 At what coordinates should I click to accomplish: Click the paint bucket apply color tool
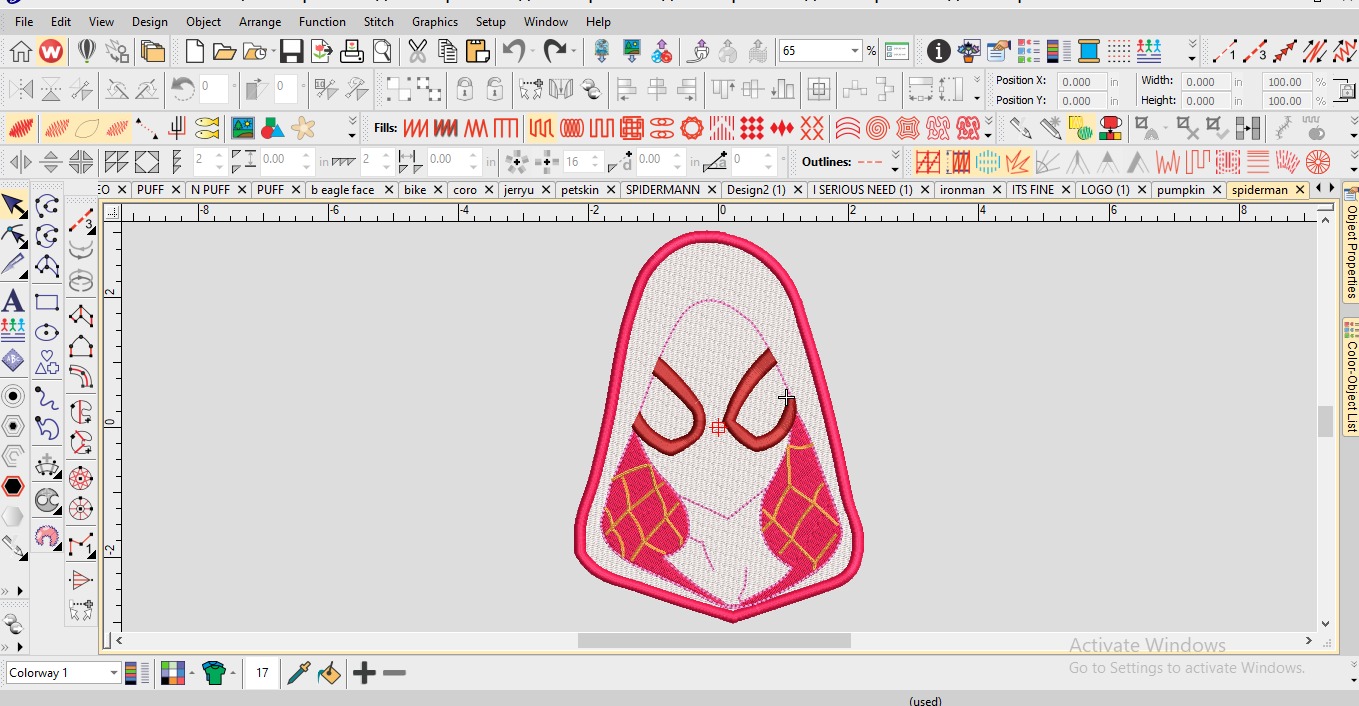(329, 673)
